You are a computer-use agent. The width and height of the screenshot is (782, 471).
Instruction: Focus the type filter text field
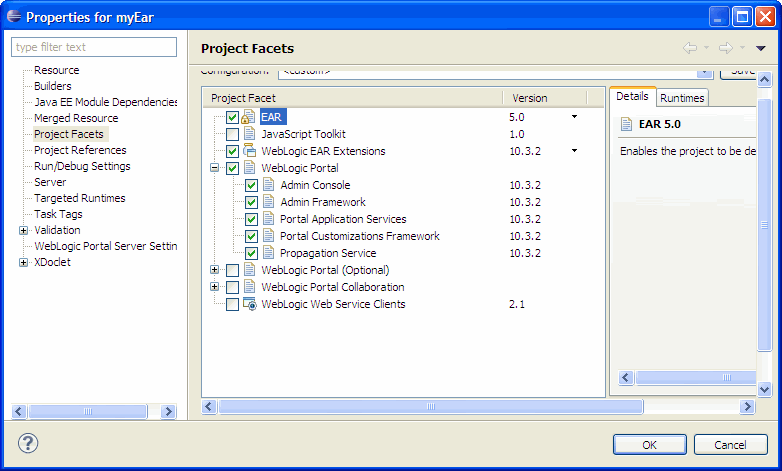tap(94, 47)
